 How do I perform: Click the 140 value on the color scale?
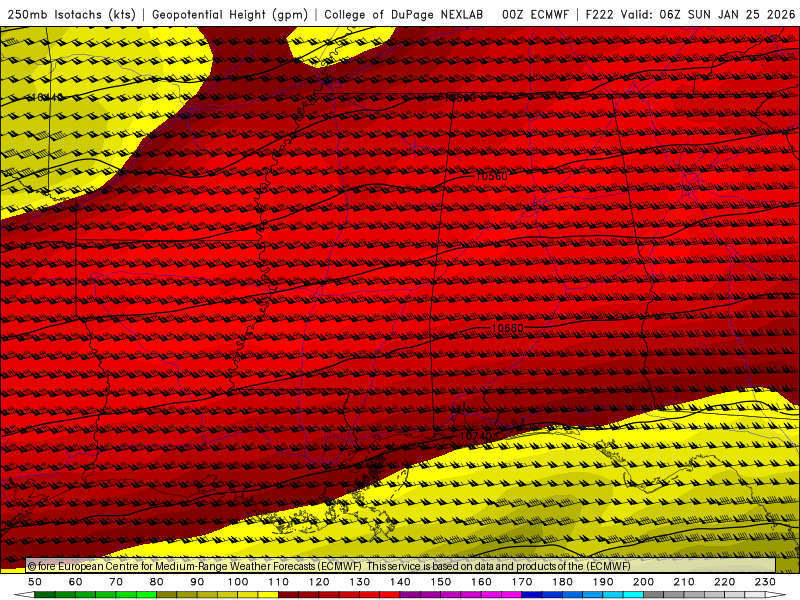tap(400, 582)
